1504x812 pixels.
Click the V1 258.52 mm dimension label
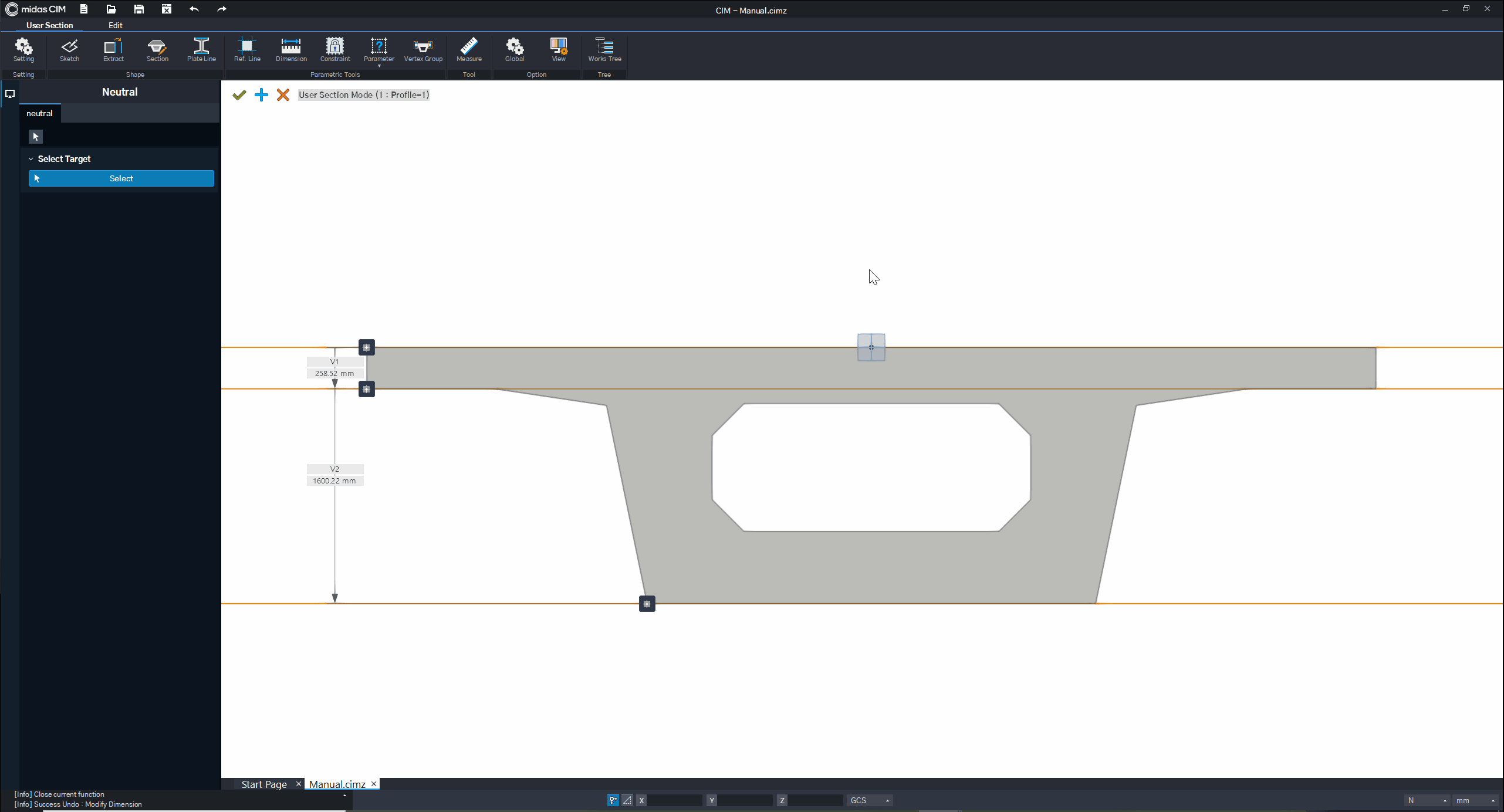point(334,368)
